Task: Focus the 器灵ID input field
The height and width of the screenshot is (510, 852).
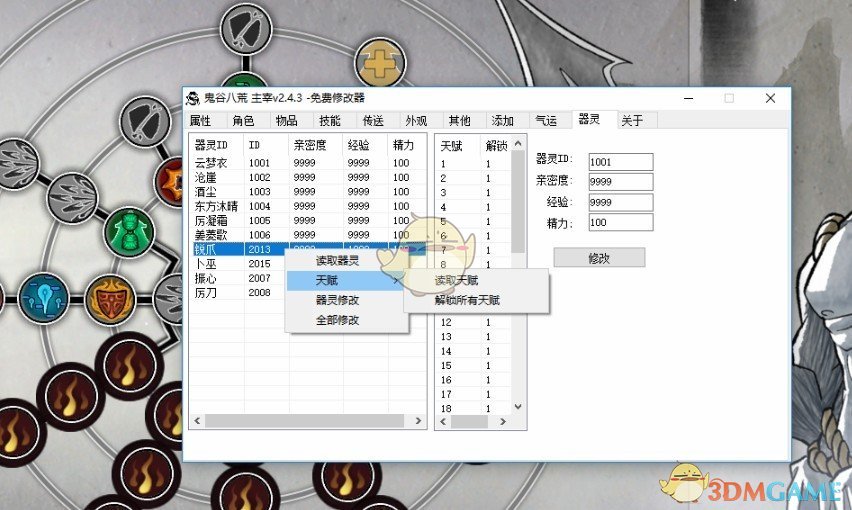Action: click(x=621, y=162)
